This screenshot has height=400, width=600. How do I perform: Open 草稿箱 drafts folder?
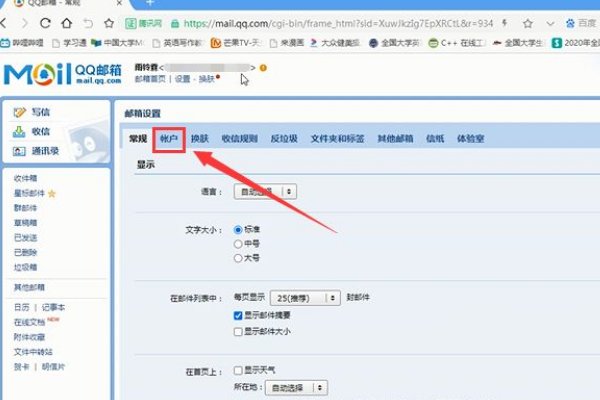coord(25,223)
